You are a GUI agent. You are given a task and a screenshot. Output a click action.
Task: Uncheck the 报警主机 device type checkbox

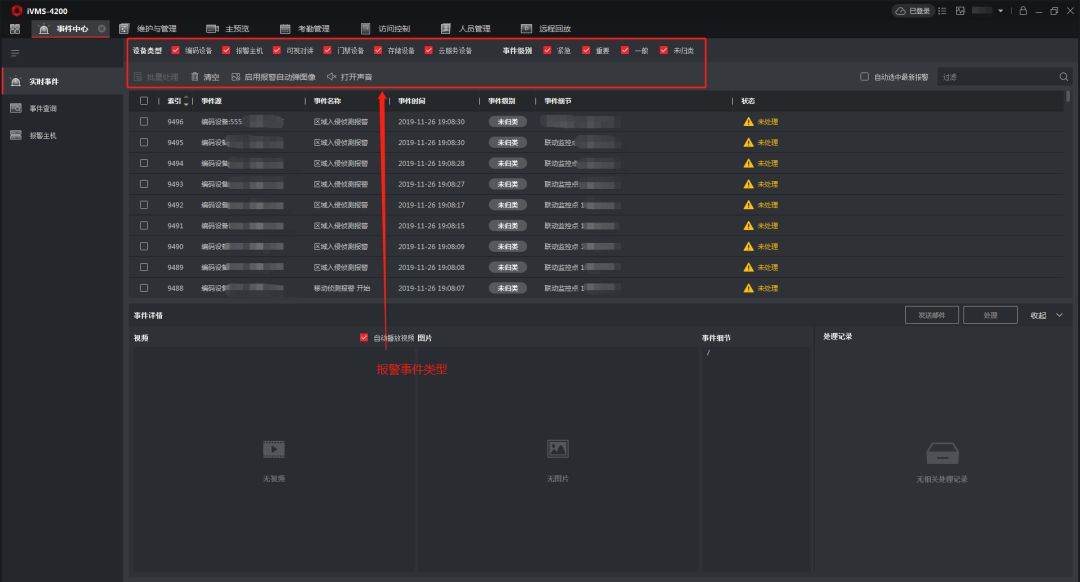click(x=226, y=50)
